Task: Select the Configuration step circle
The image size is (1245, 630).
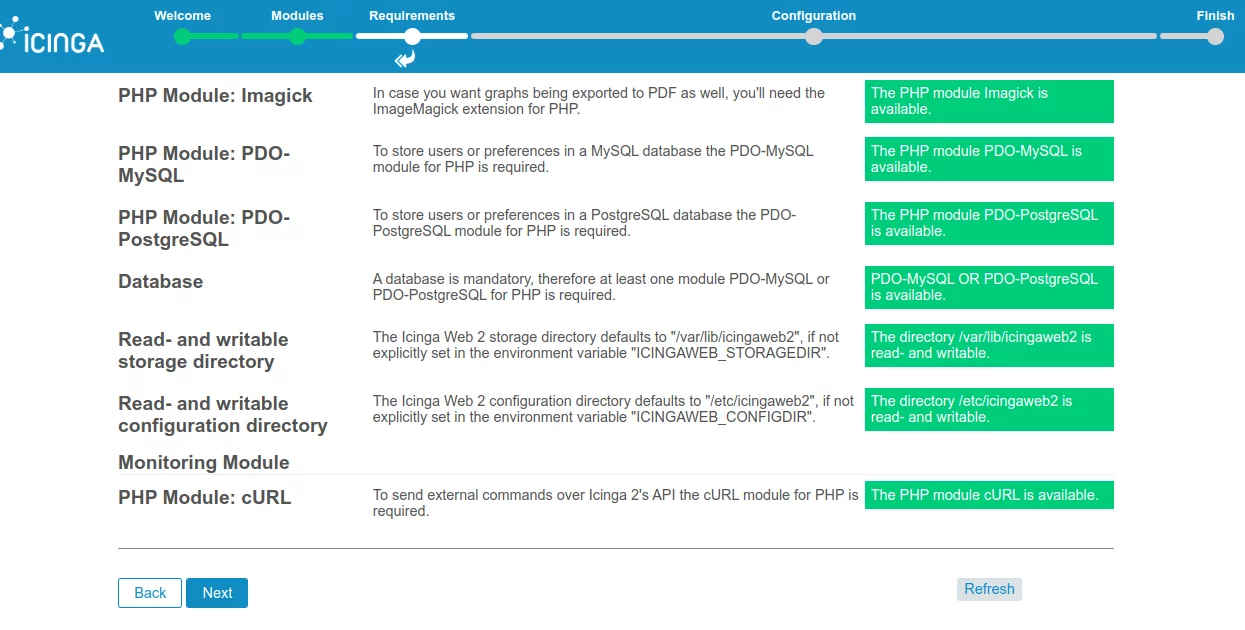Action: (x=814, y=37)
